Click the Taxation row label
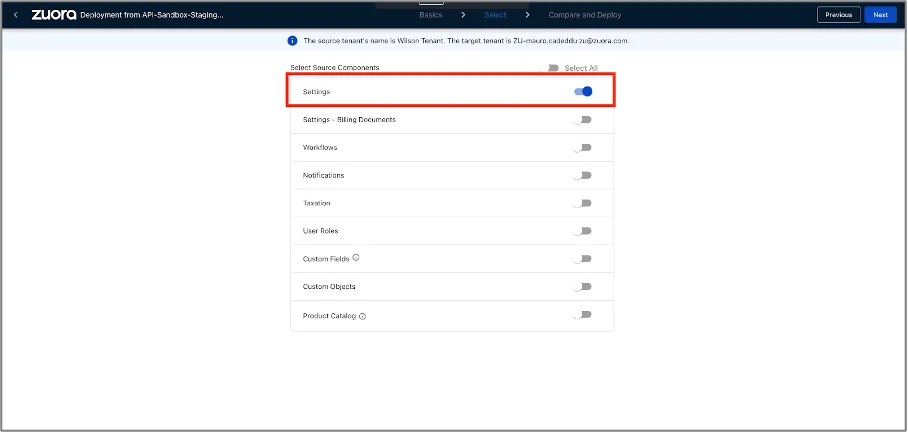This screenshot has width=908, height=432. (x=316, y=203)
